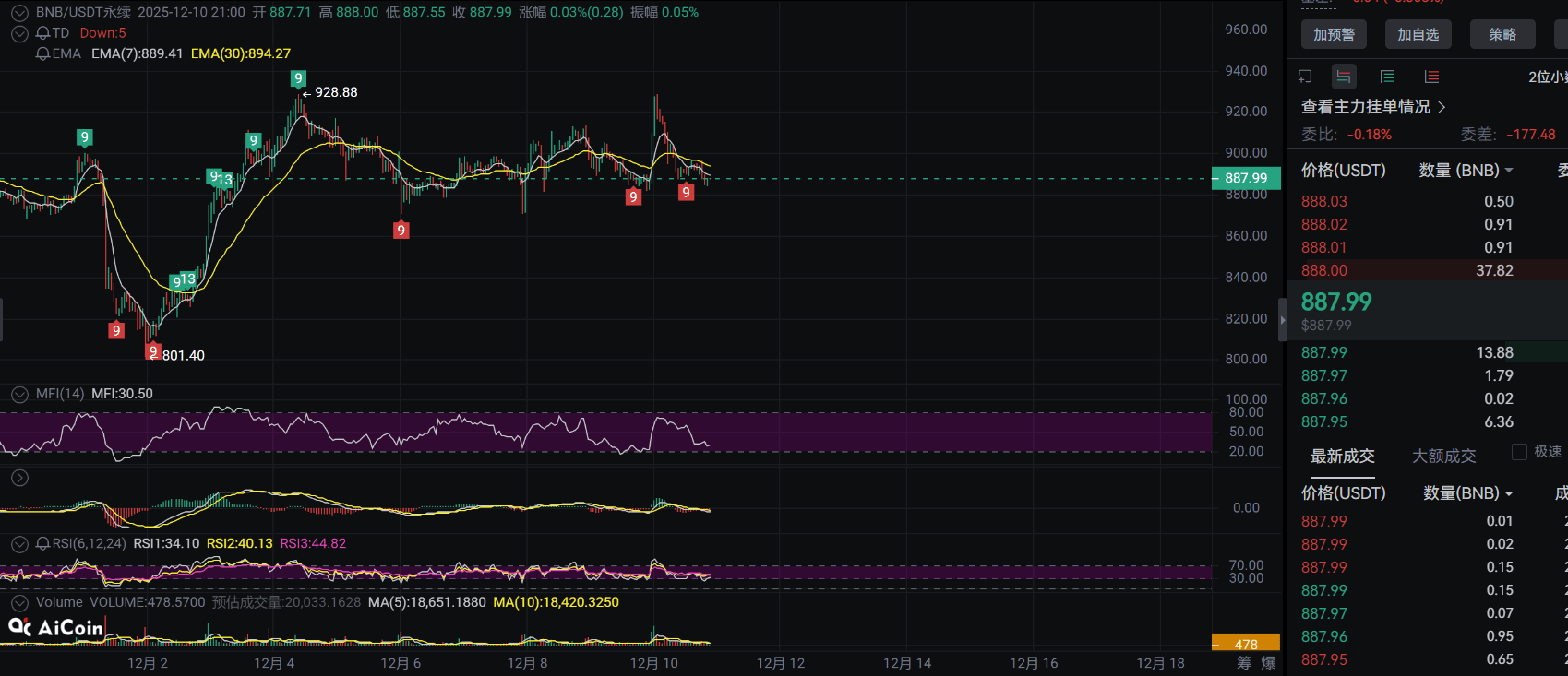The width and height of the screenshot is (1568, 676).
Task: Expand the unlabeled MACD panel chevron
Action: [x=19, y=478]
